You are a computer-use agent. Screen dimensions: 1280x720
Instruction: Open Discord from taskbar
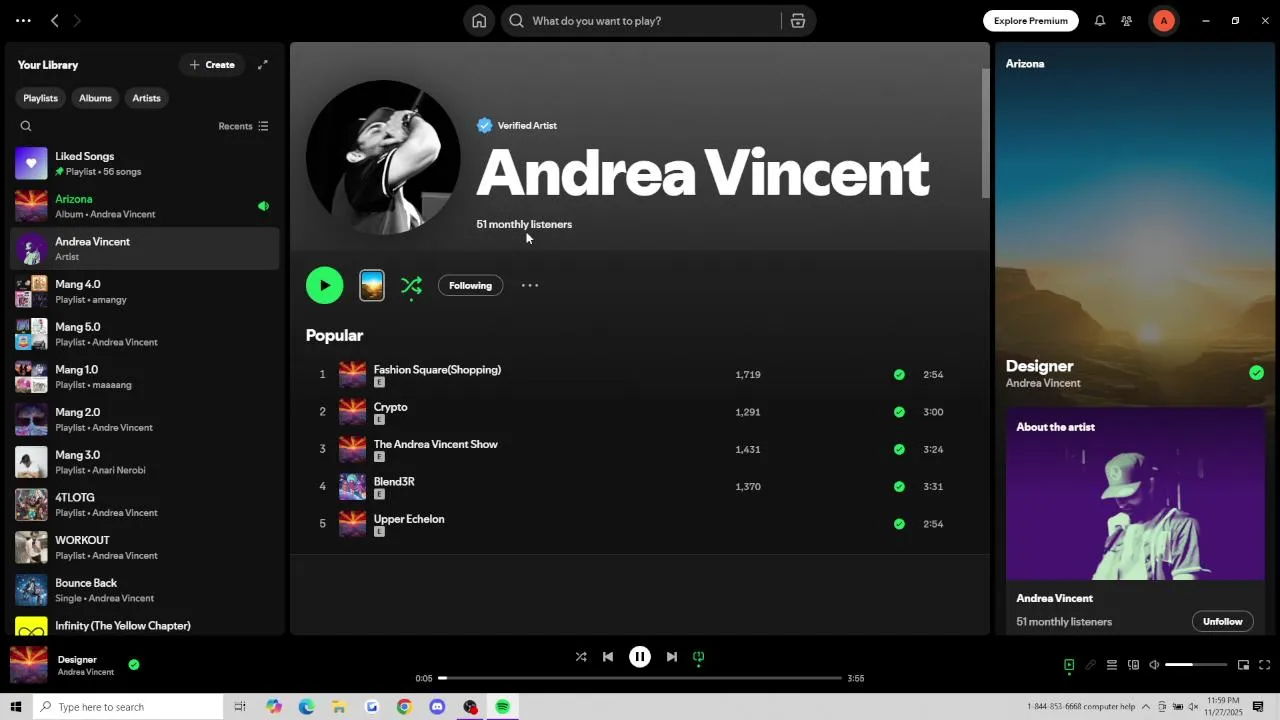pos(437,707)
